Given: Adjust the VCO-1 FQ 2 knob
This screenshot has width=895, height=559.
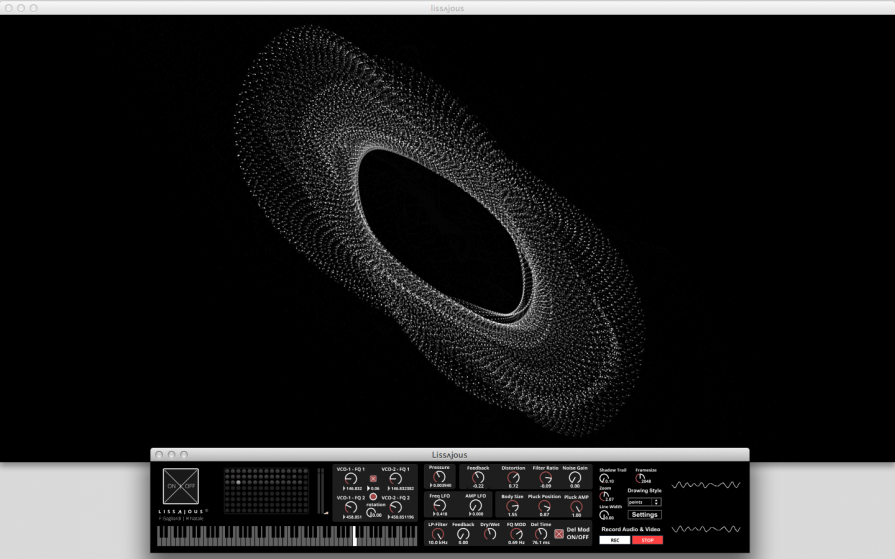Looking at the screenshot, I should click(350, 507).
